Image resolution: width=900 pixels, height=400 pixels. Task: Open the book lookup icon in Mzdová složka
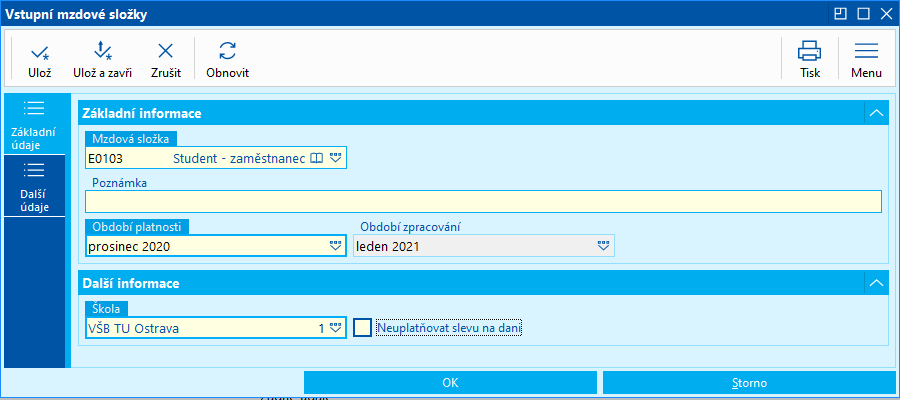coord(317,158)
